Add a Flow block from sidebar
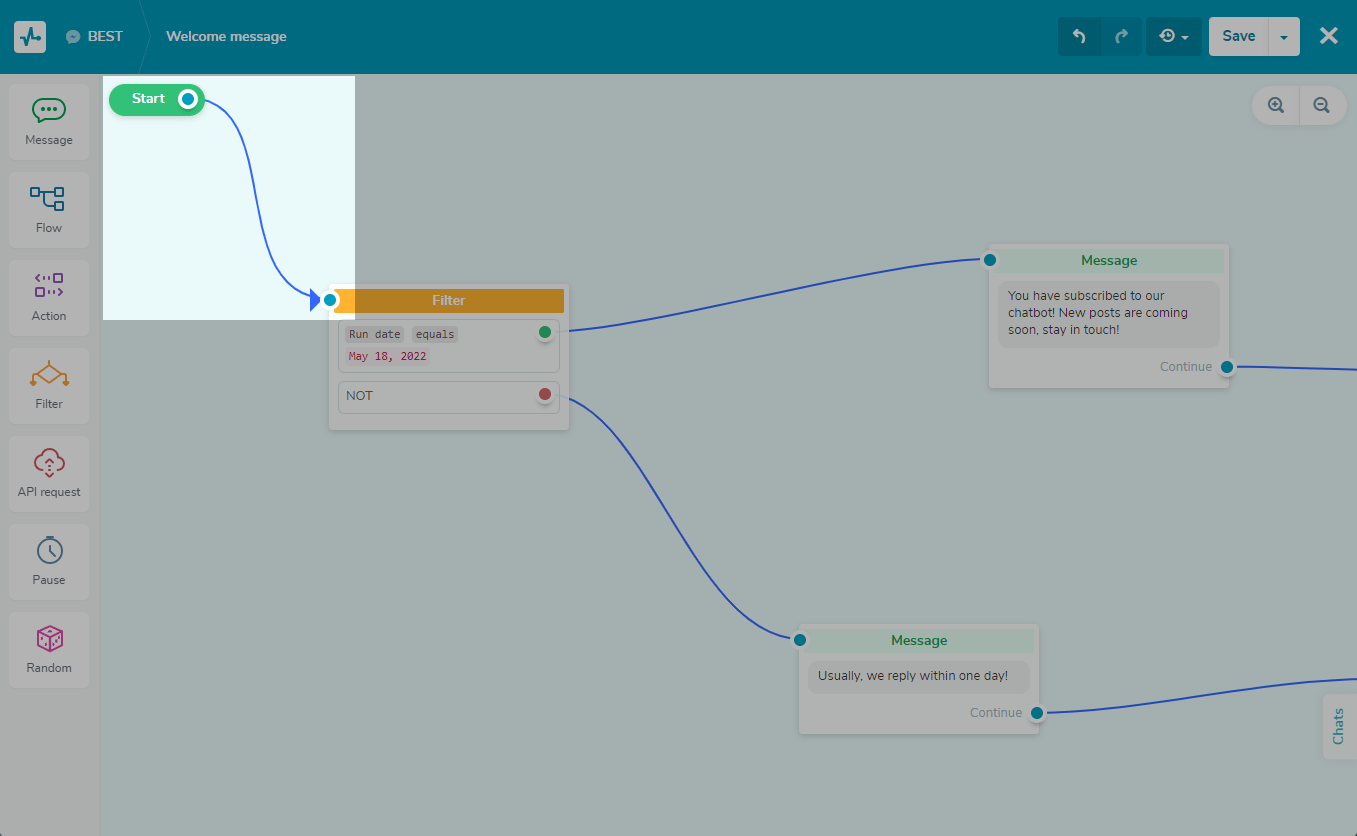 pyautogui.click(x=49, y=210)
